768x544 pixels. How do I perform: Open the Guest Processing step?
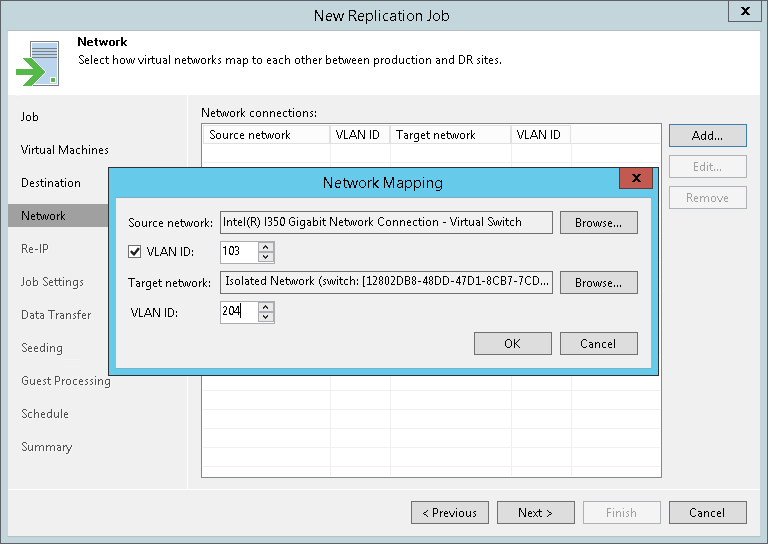66,381
